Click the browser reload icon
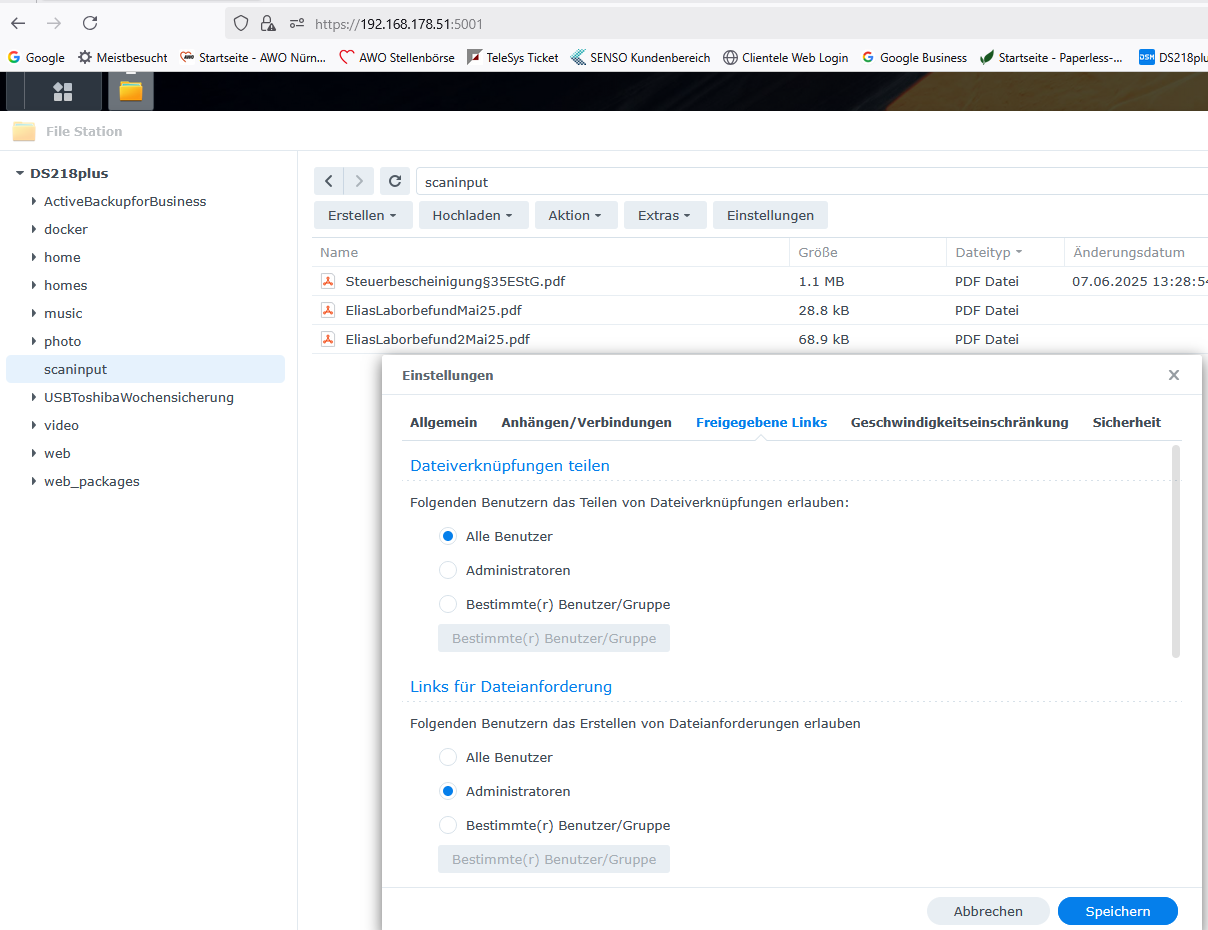Screen dimensions: 1208x930 [90, 22]
